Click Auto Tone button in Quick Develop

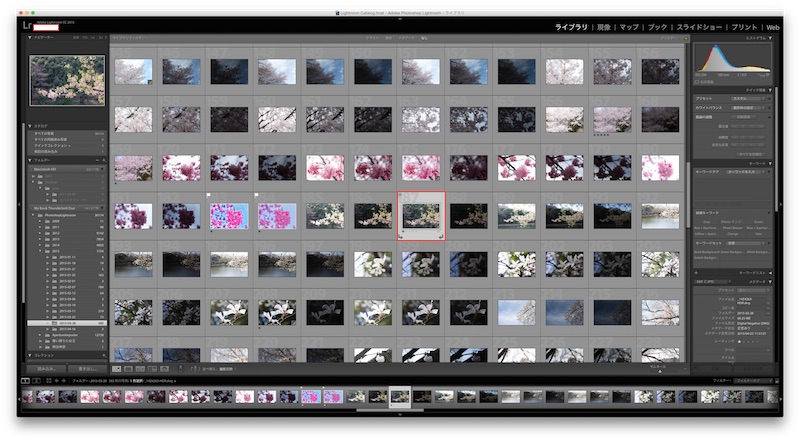[744, 117]
